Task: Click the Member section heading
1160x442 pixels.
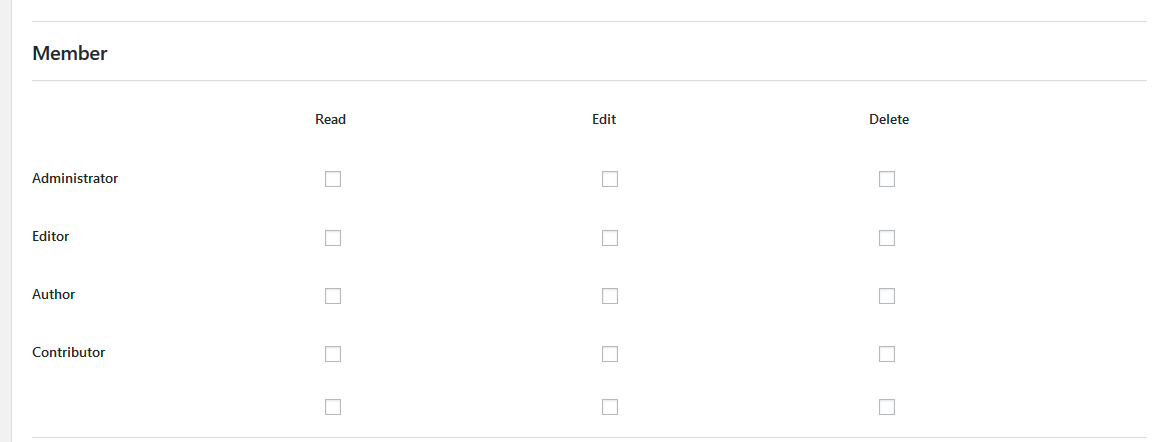Action: click(x=70, y=54)
